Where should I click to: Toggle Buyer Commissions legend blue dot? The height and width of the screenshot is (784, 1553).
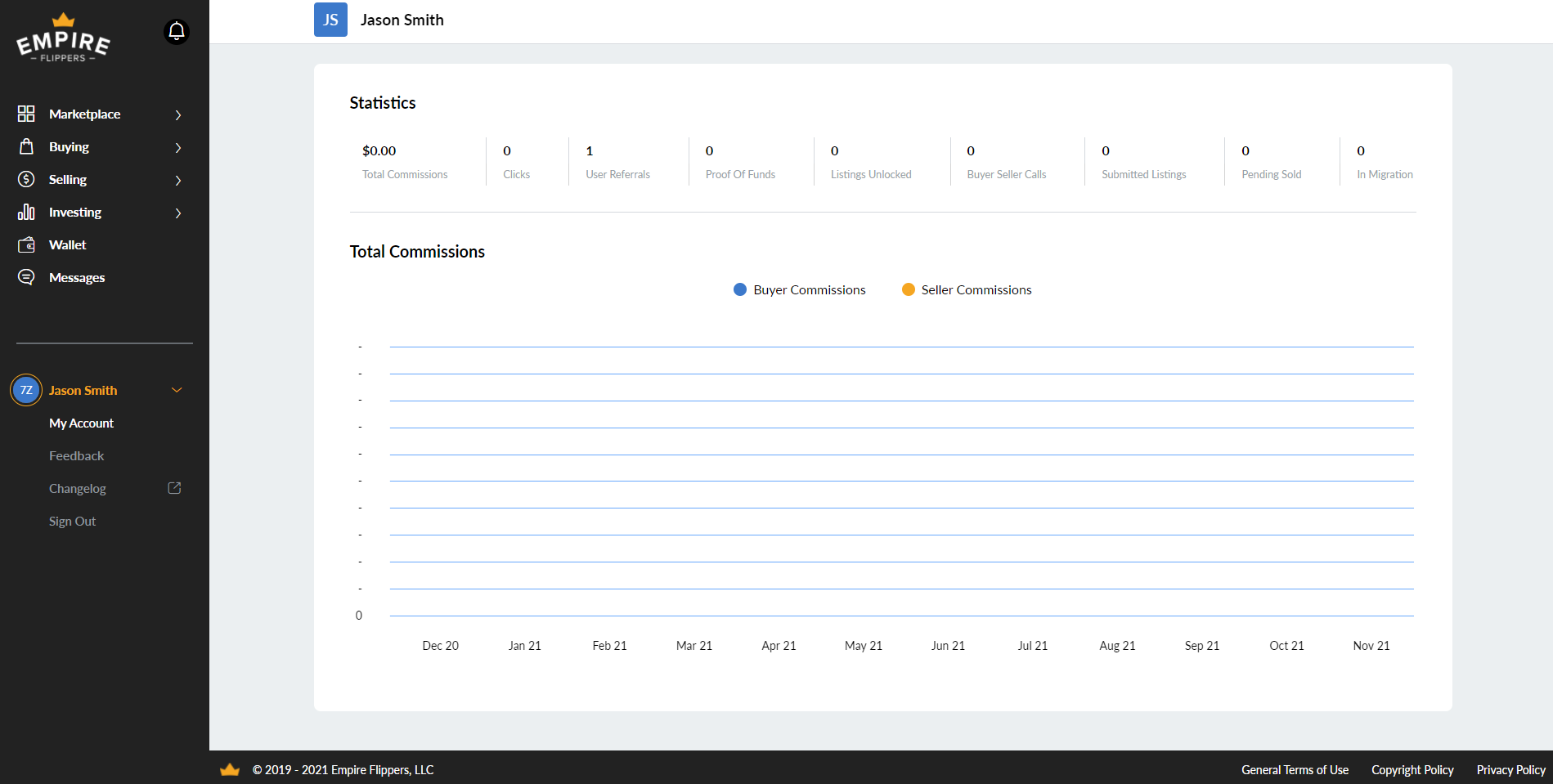[x=740, y=289]
